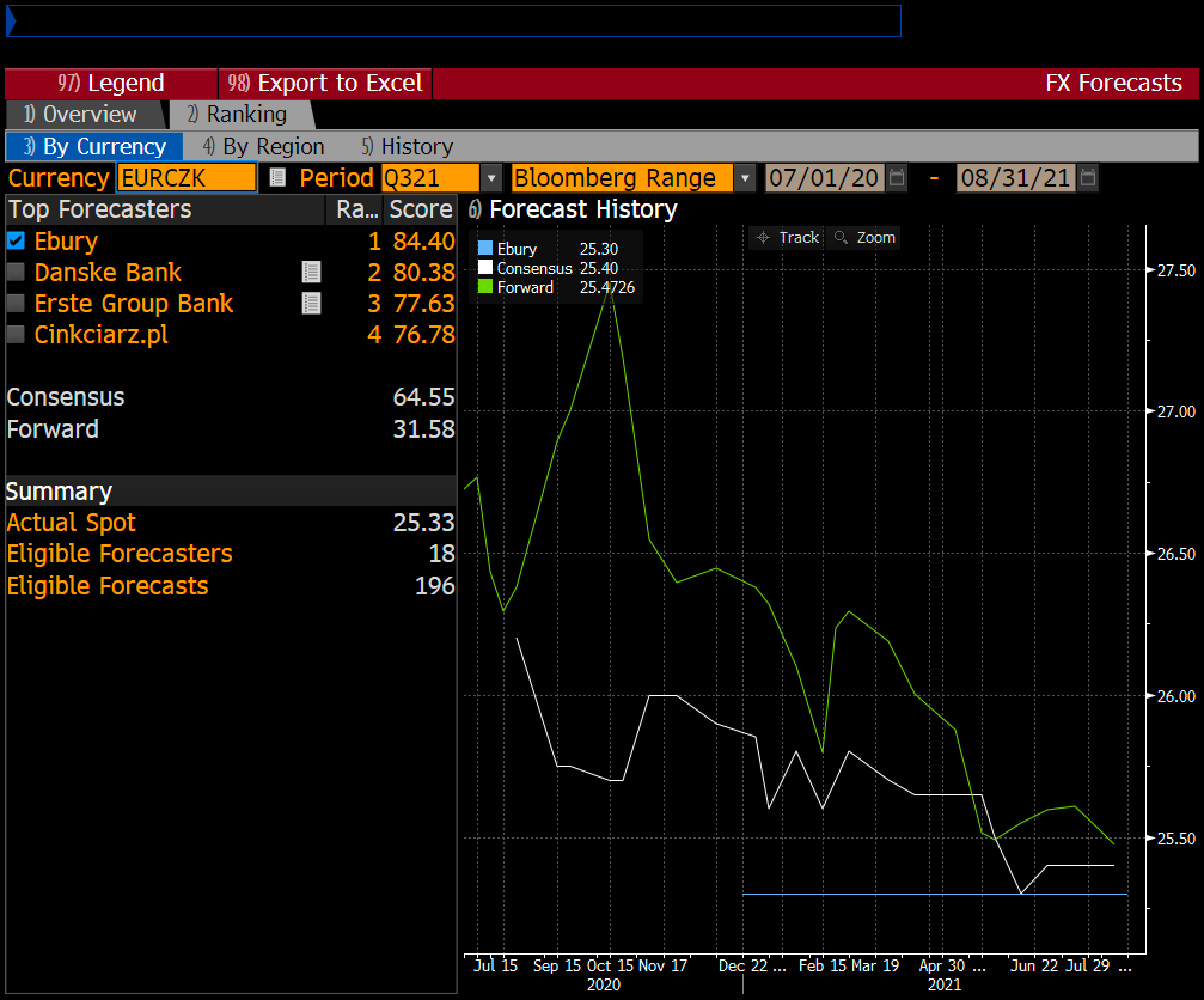Sort by the Score column header

coord(421,209)
